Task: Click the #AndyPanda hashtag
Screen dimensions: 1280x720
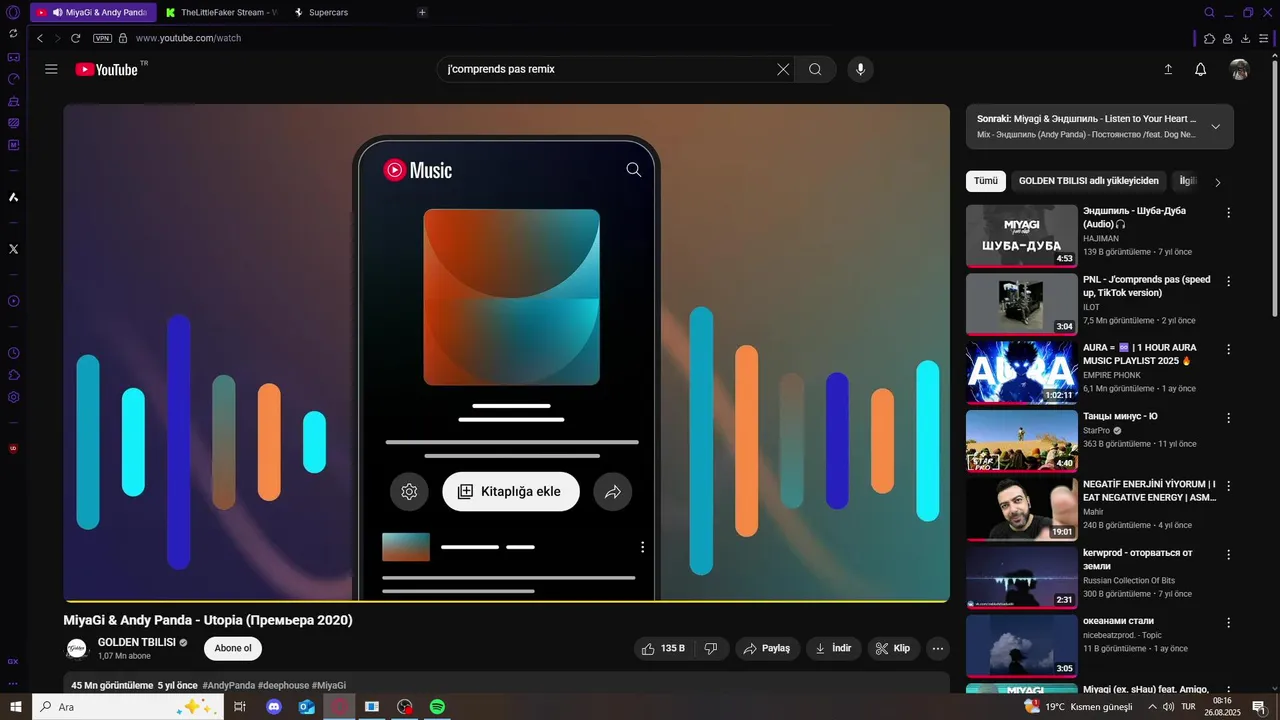Action: [x=228, y=685]
